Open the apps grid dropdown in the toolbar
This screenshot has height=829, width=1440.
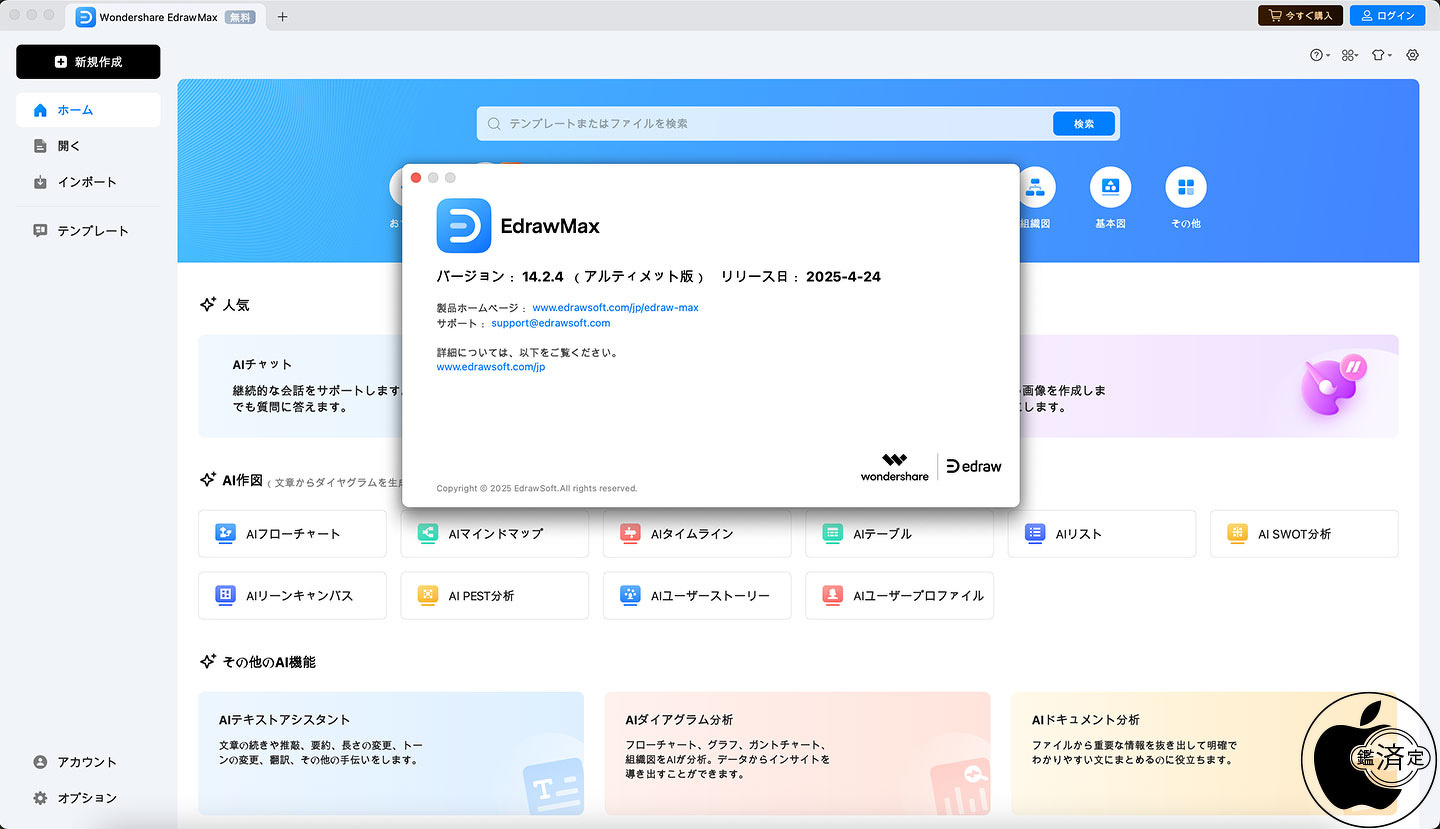(x=1350, y=55)
